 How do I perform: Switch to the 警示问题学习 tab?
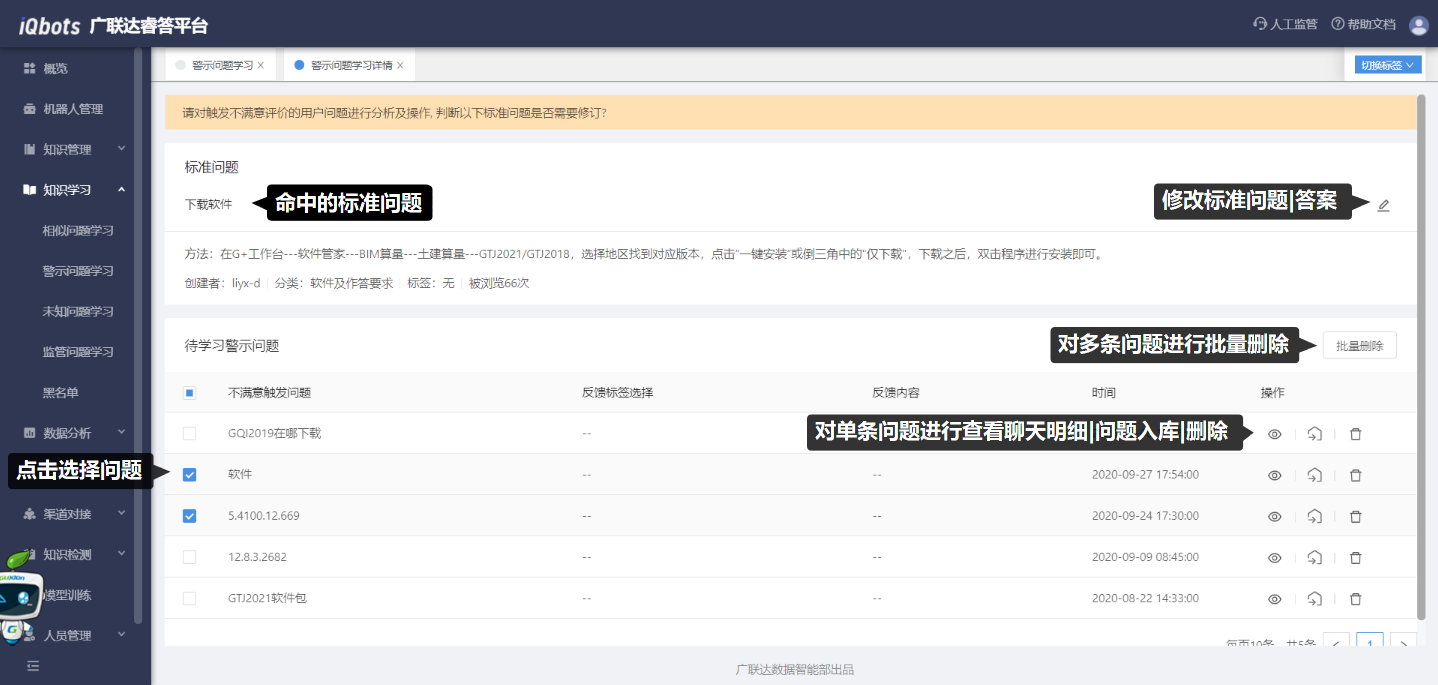pyautogui.click(x=222, y=65)
